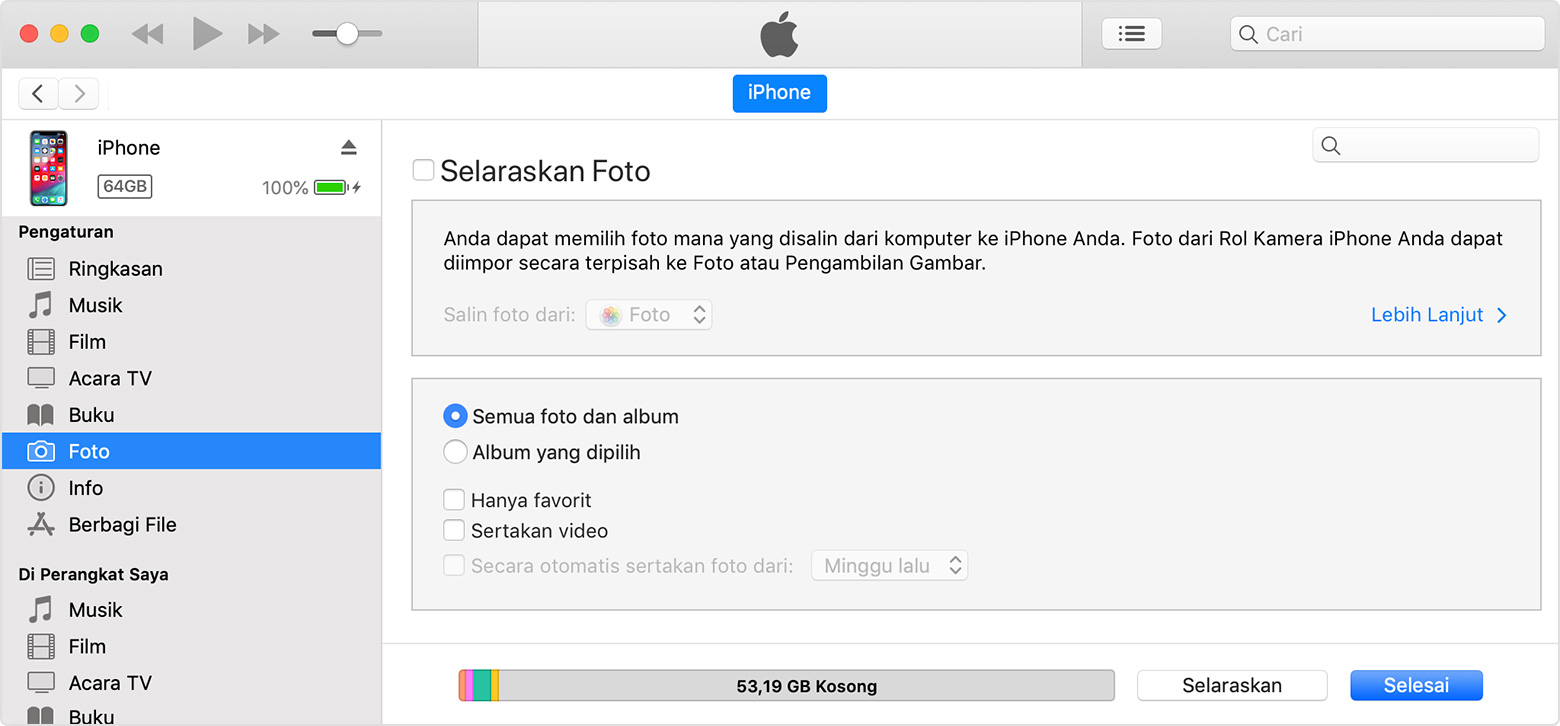Click the iPhone device thumbnail
The height and width of the screenshot is (726, 1560).
[49, 168]
